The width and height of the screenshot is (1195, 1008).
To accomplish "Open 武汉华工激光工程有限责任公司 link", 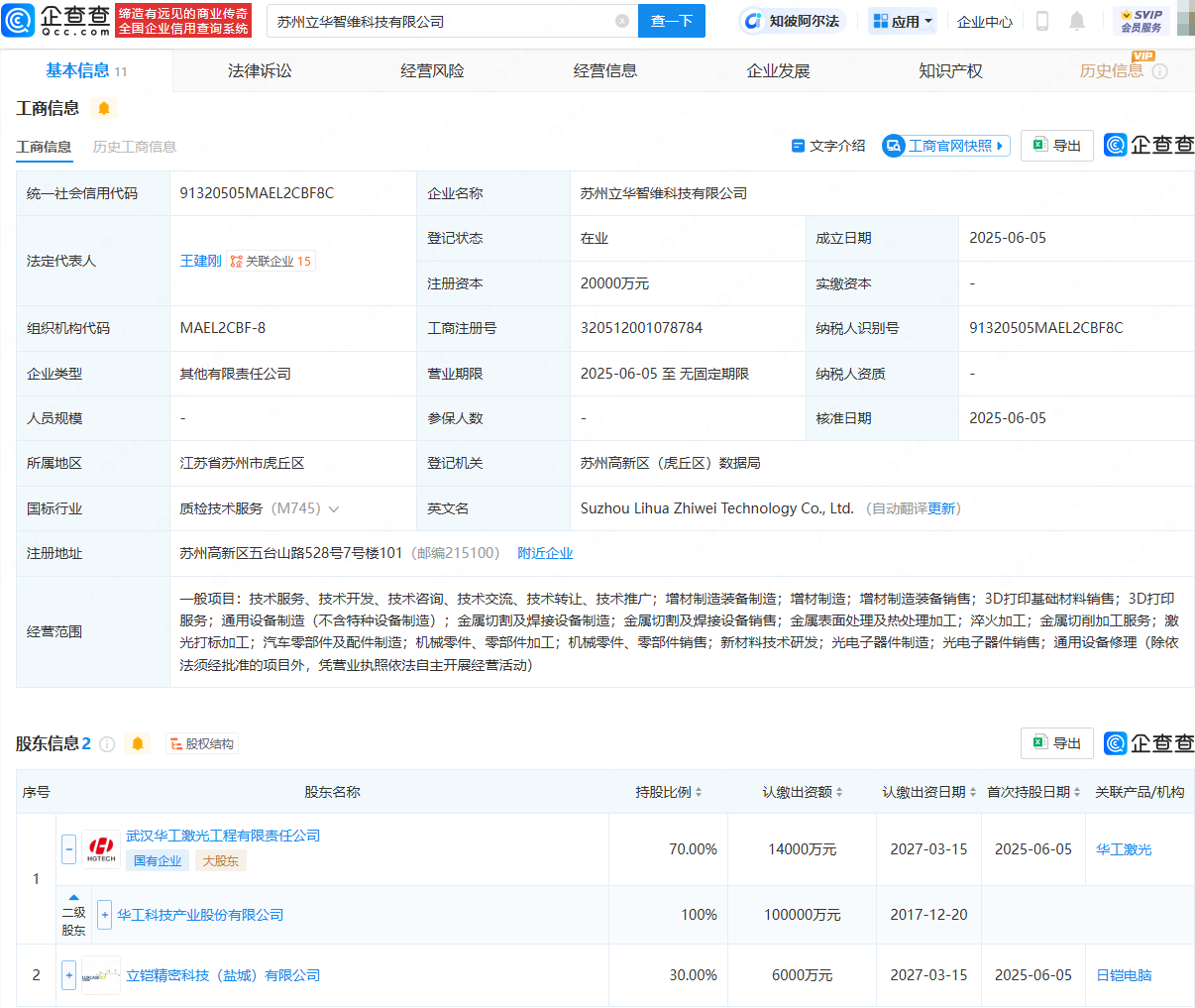I will (x=223, y=836).
